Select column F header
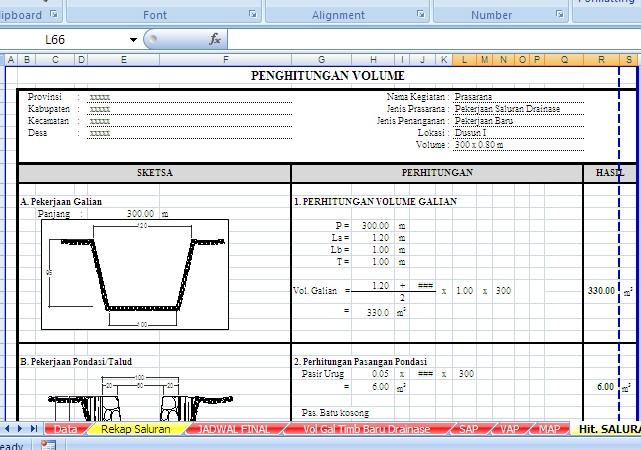 pos(225,60)
